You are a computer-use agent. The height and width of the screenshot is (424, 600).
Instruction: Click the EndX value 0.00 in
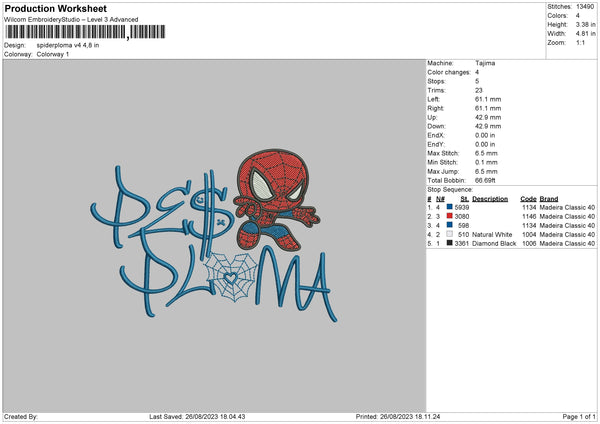[485, 135]
